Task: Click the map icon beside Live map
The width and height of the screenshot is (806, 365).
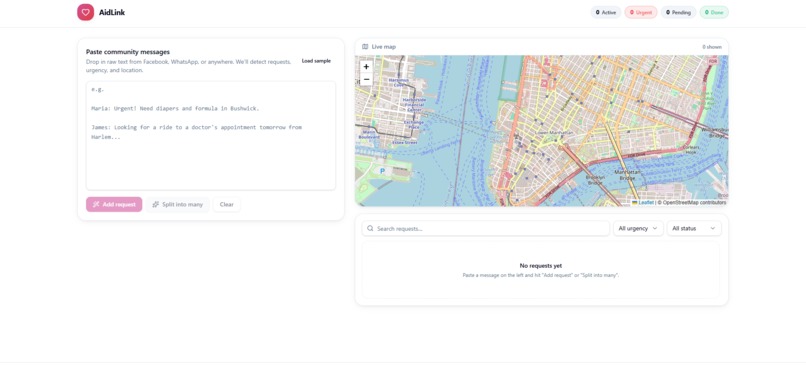Action: pyautogui.click(x=365, y=47)
